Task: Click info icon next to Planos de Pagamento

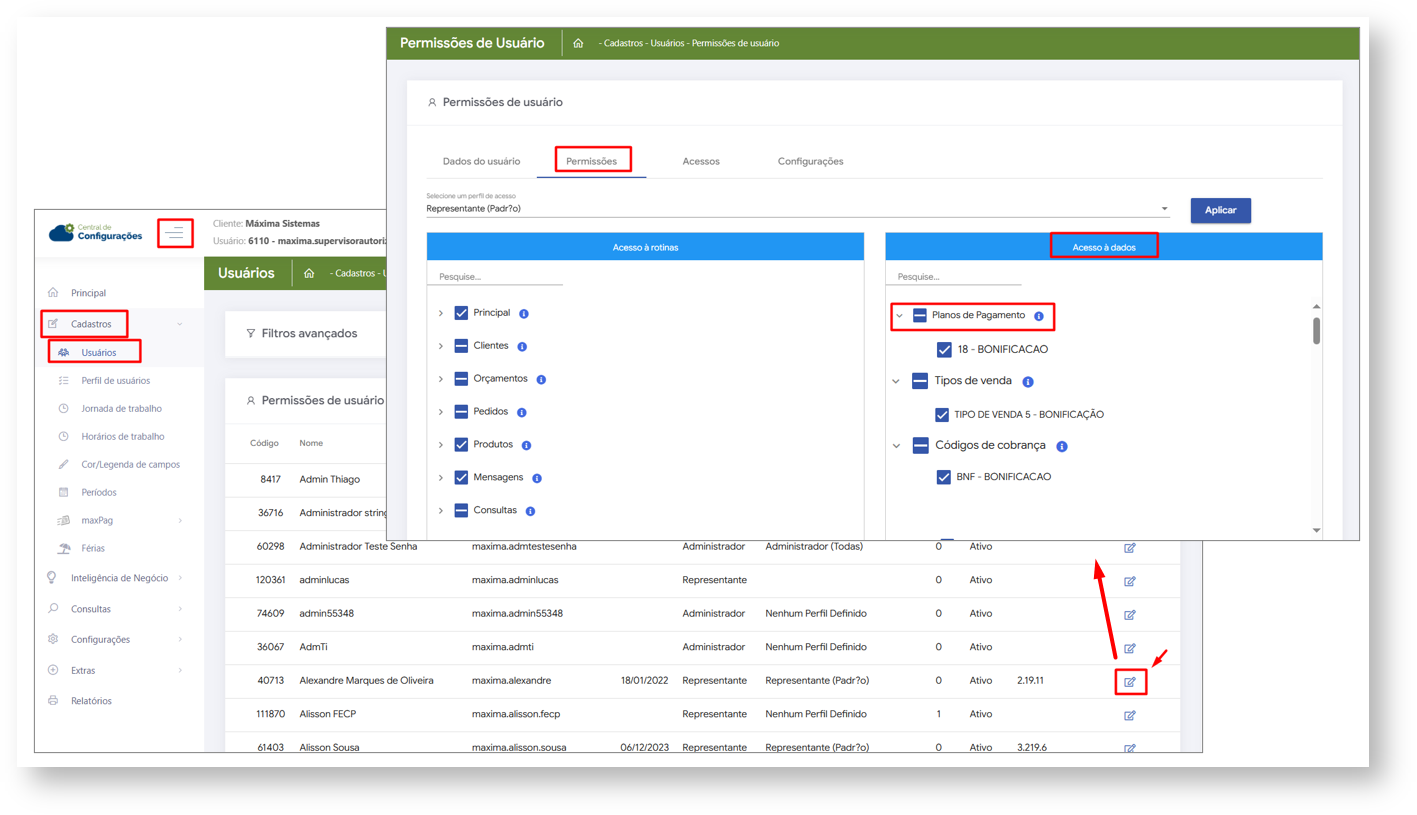Action: (1038, 316)
